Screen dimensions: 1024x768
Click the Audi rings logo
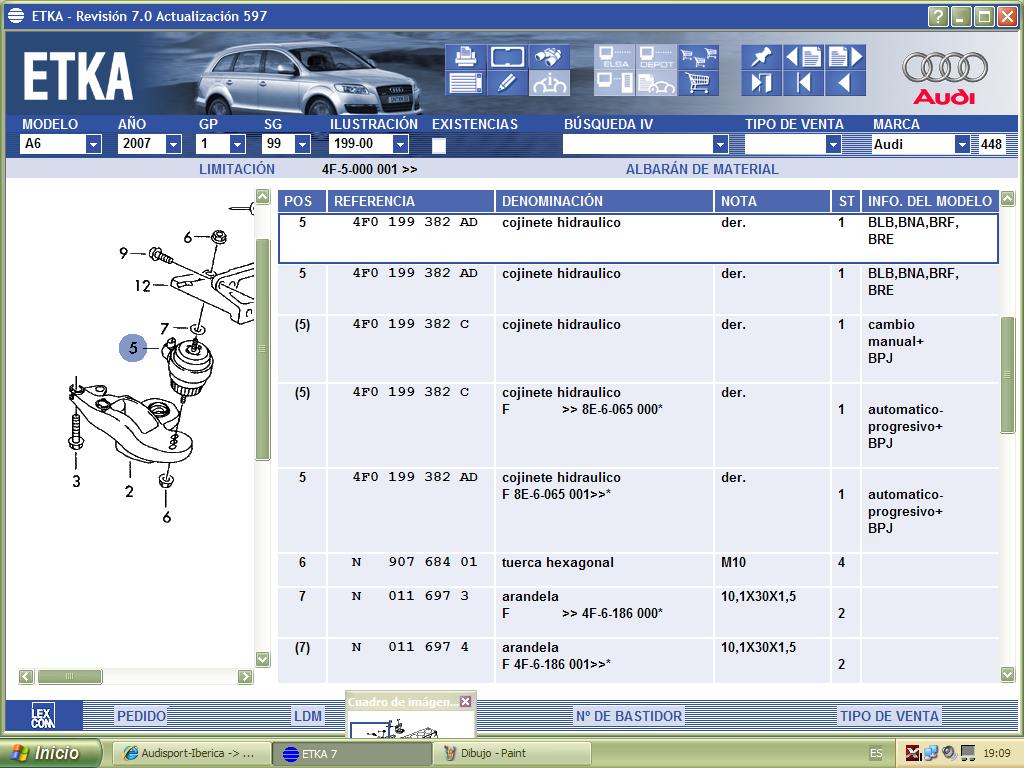pos(944,68)
